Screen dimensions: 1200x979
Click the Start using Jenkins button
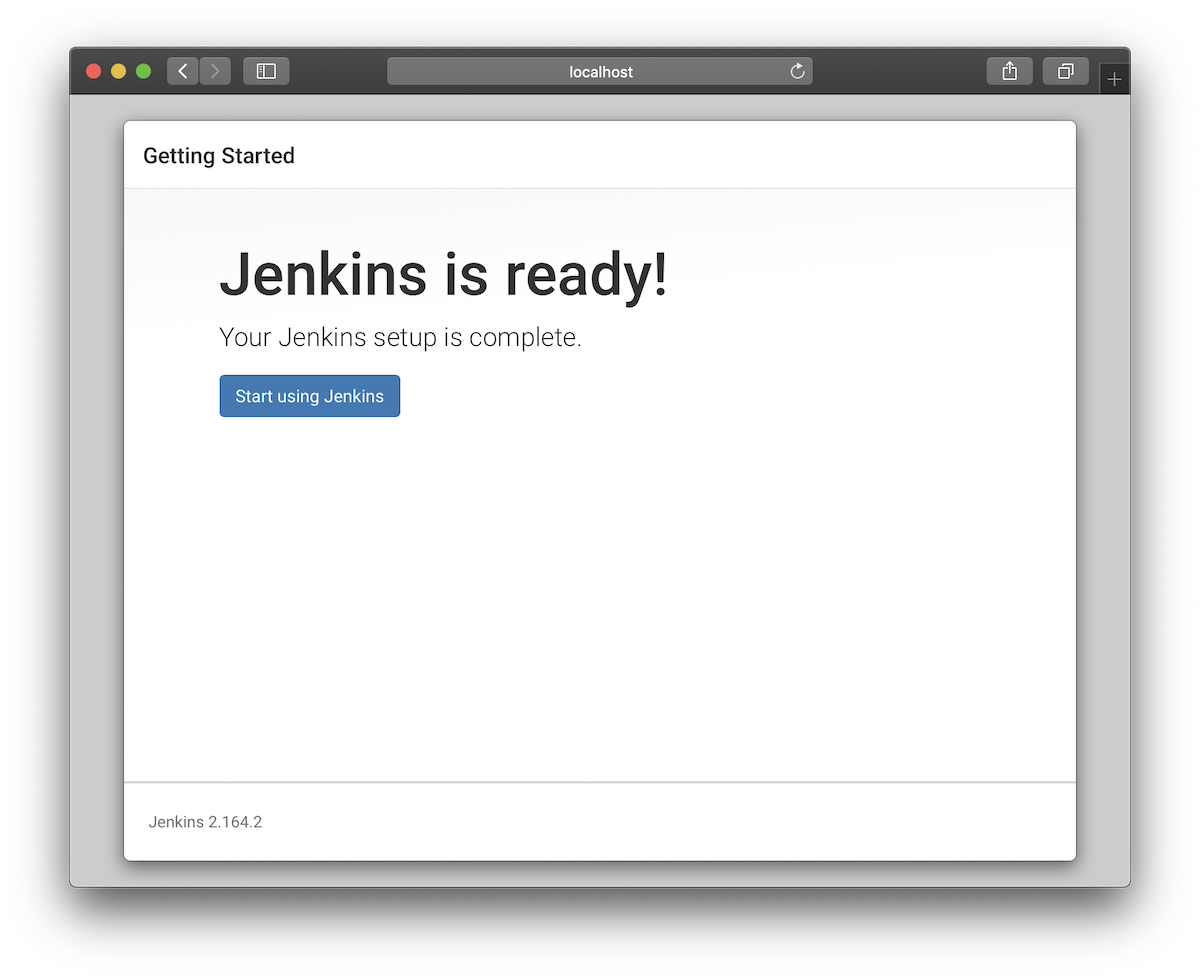tap(310, 396)
